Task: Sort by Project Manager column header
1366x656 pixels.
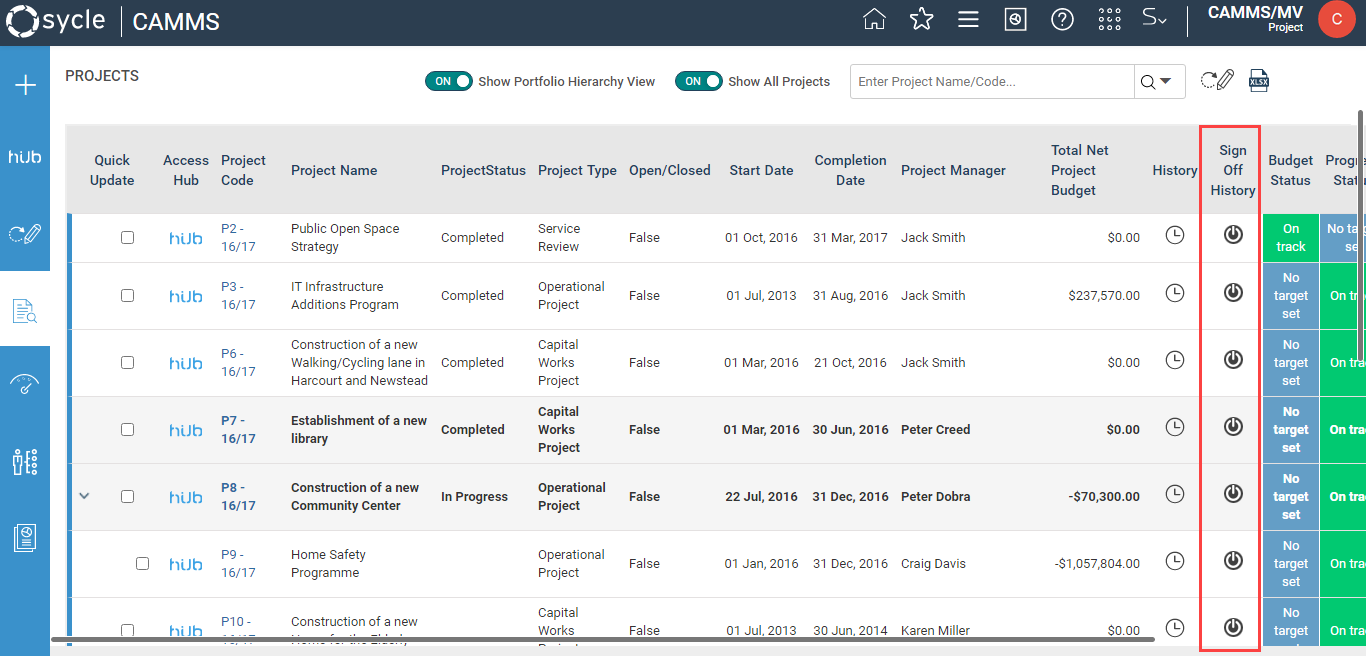Action: (953, 170)
